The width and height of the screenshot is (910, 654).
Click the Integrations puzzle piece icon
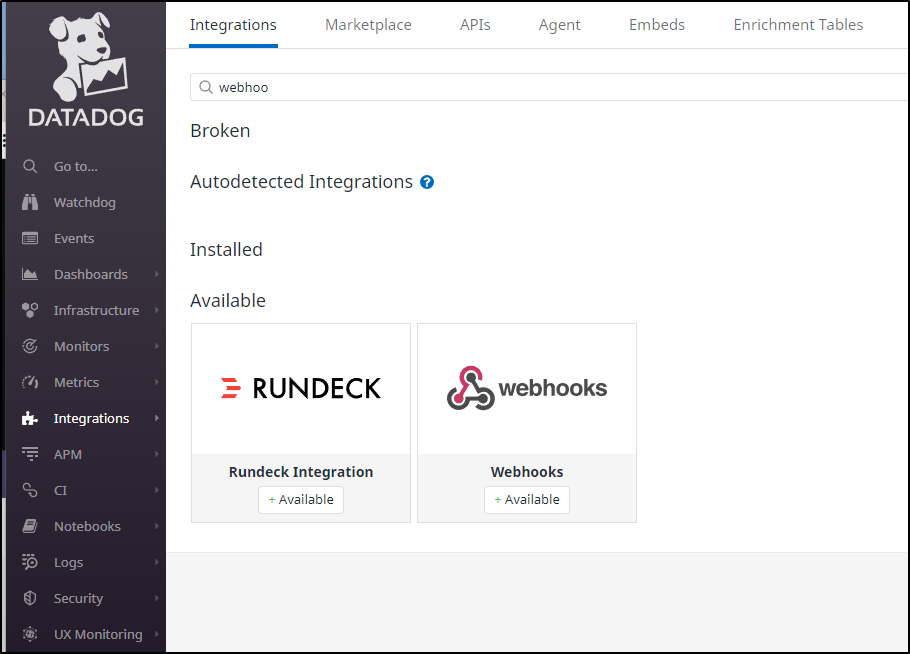tap(30, 418)
